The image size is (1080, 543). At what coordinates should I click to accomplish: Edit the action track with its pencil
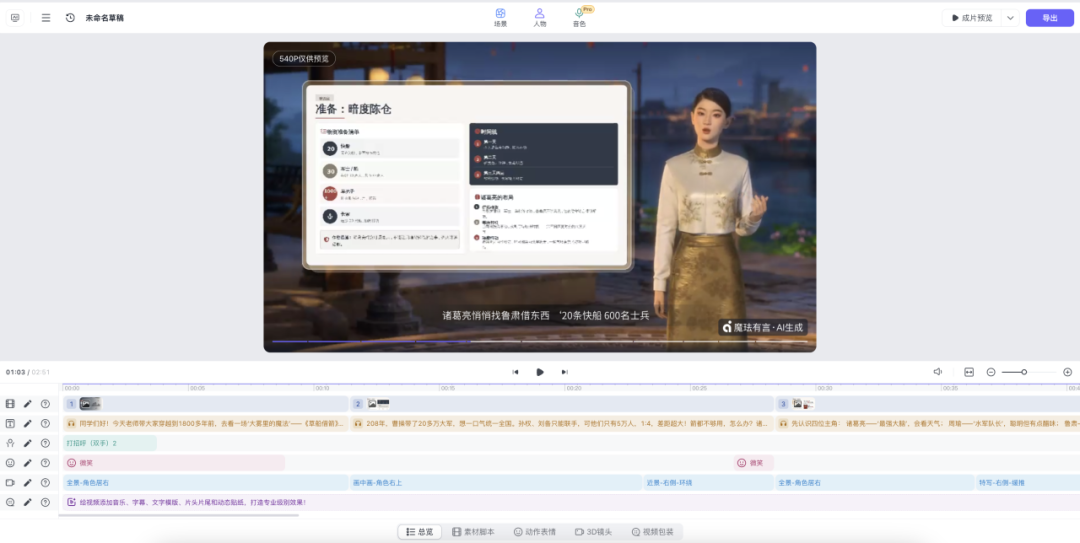point(28,443)
